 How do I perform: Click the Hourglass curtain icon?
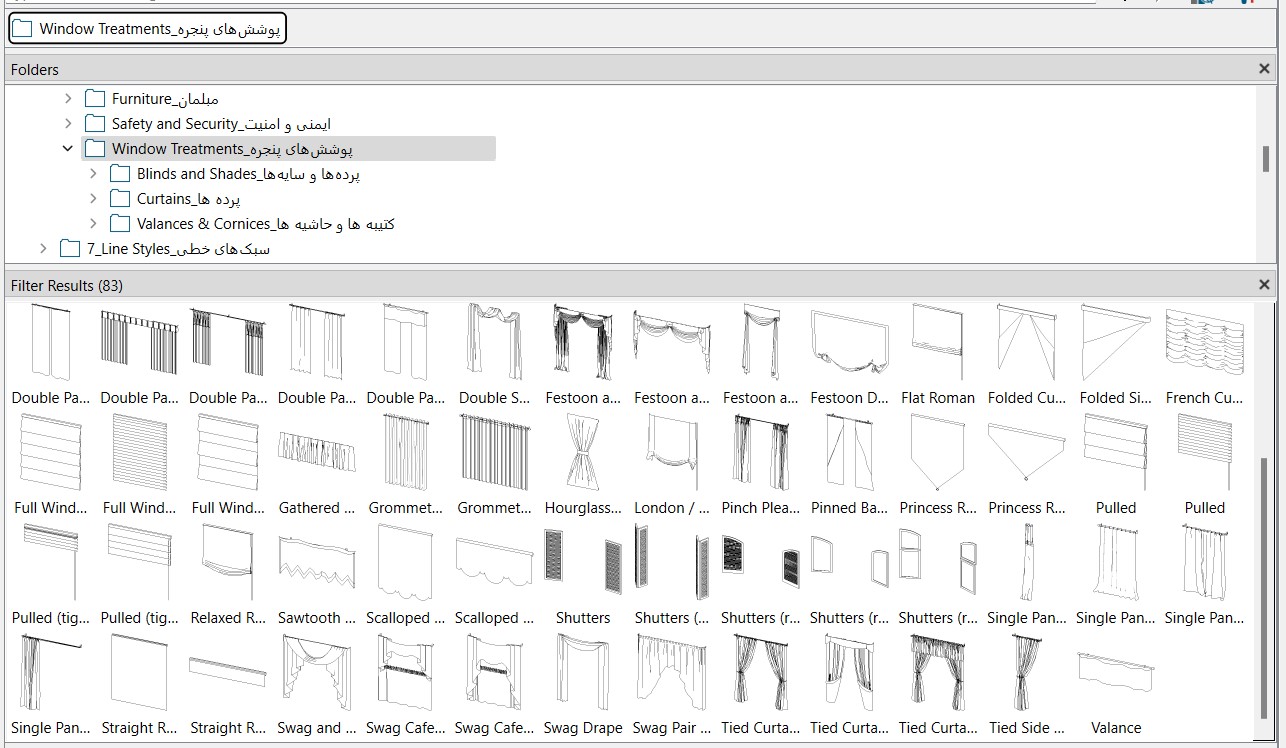point(583,452)
